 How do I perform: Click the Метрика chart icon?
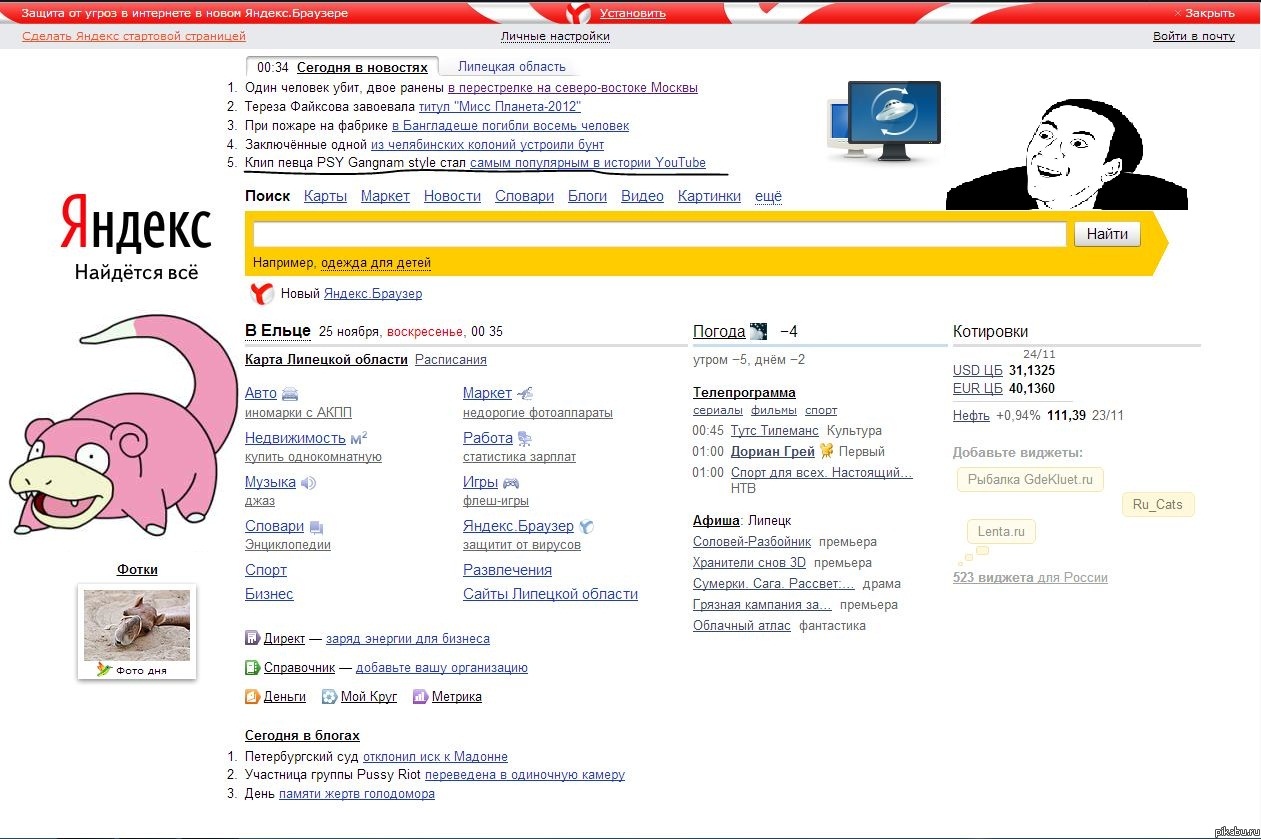point(420,696)
